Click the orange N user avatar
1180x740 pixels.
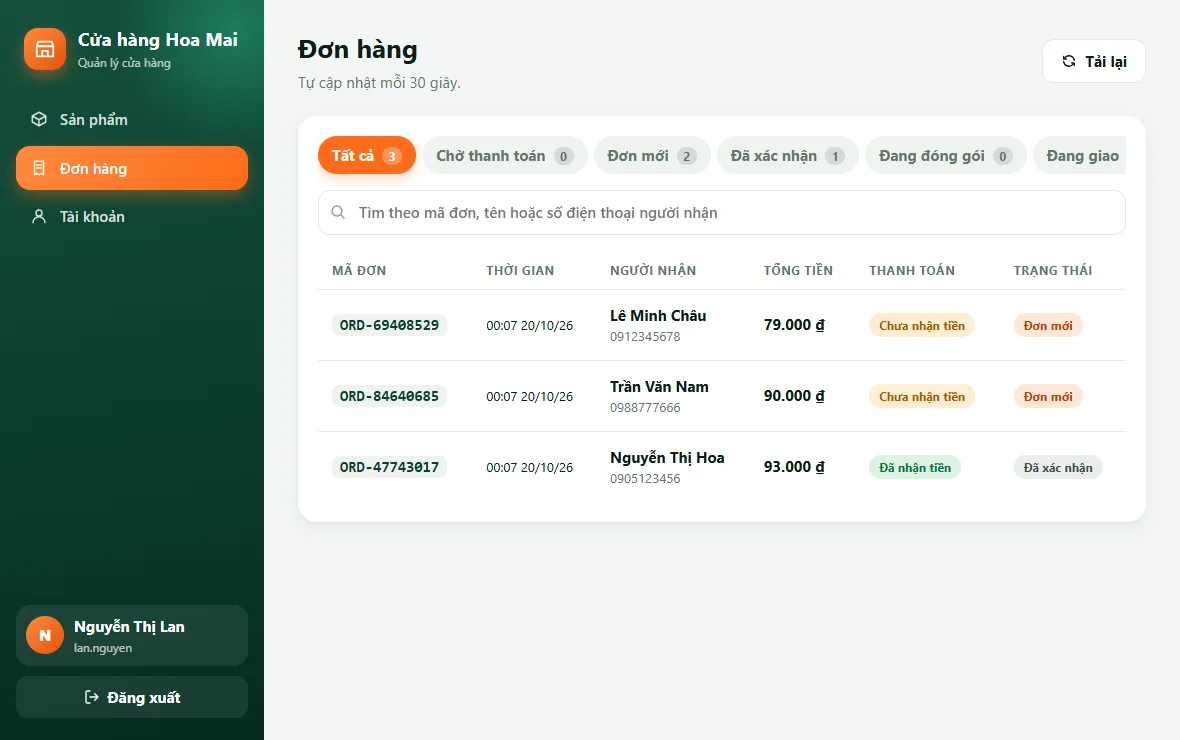45,635
